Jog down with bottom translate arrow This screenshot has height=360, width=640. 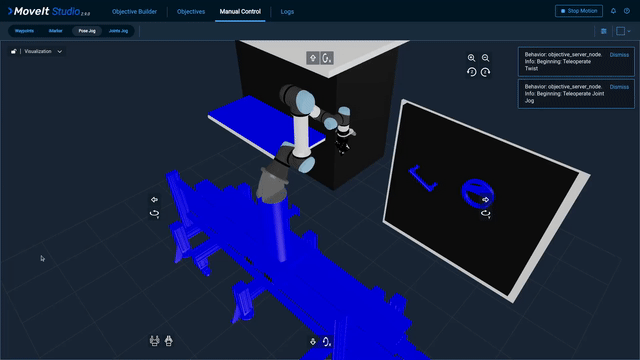click(x=313, y=342)
